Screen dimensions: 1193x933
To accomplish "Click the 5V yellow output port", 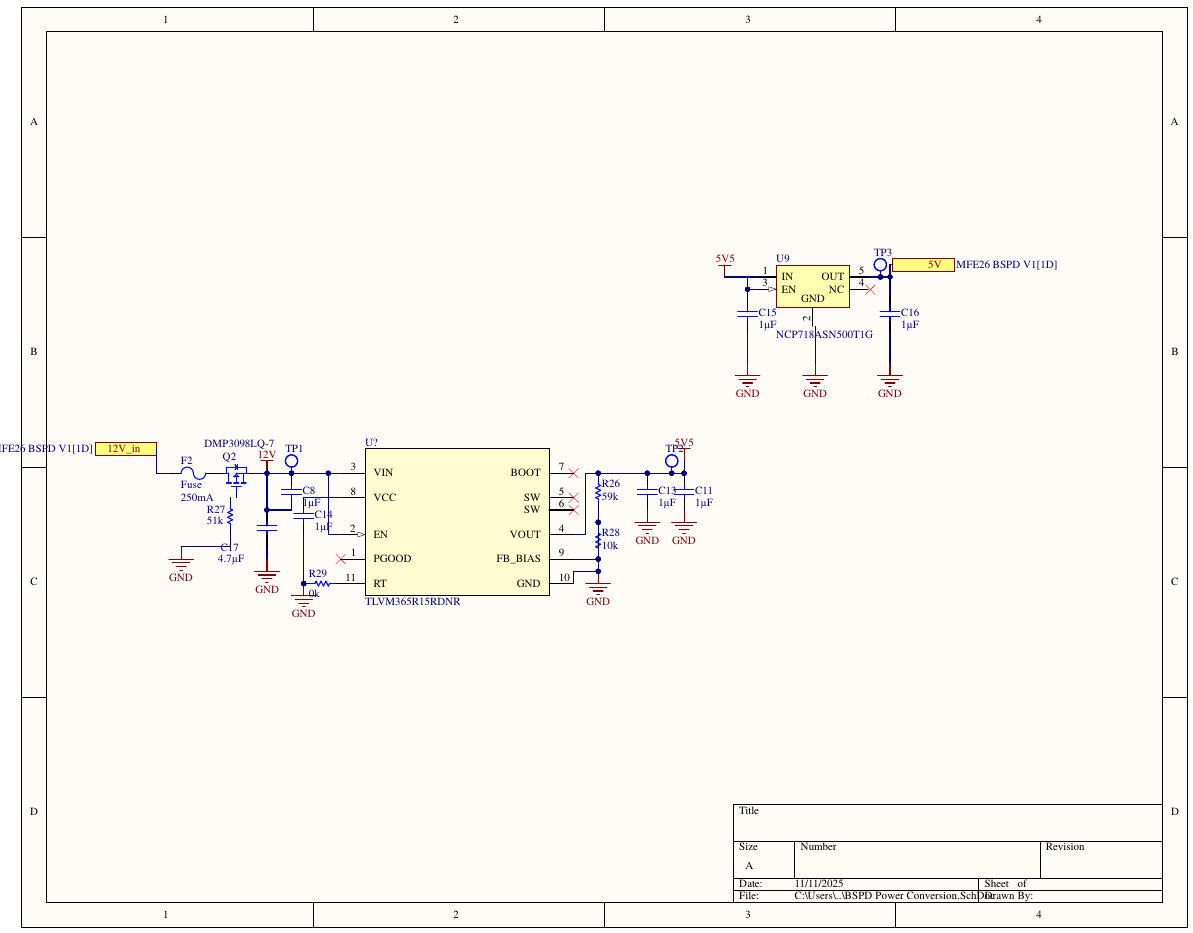I will click(923, 265).
